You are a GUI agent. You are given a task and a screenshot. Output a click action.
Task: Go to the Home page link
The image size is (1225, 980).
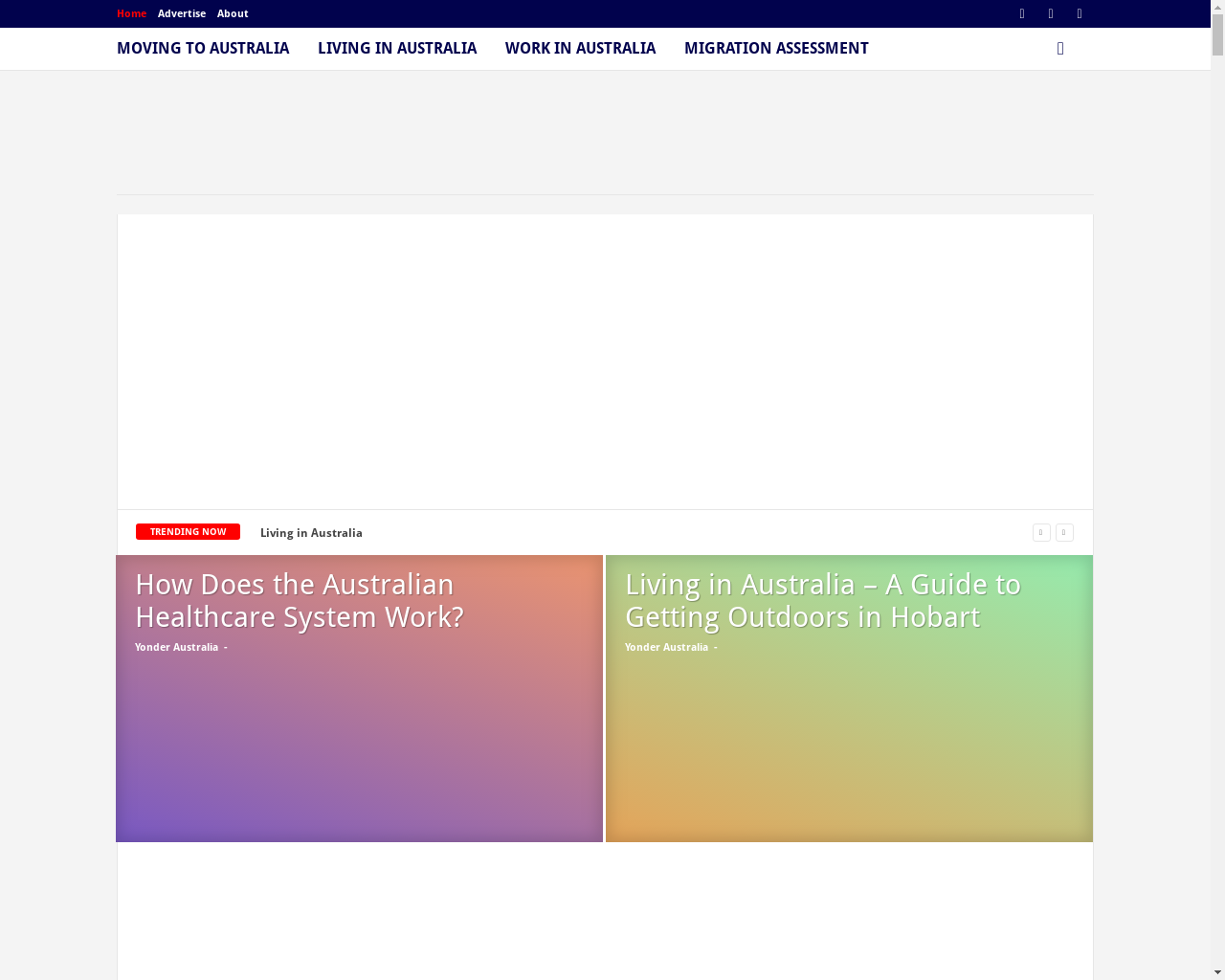(131, 13)
